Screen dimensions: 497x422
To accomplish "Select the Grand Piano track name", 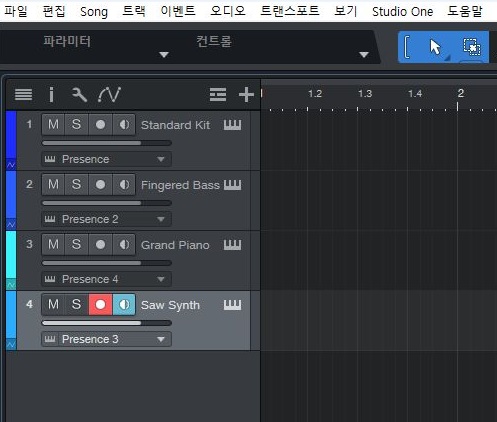I will tap(175, 245).
